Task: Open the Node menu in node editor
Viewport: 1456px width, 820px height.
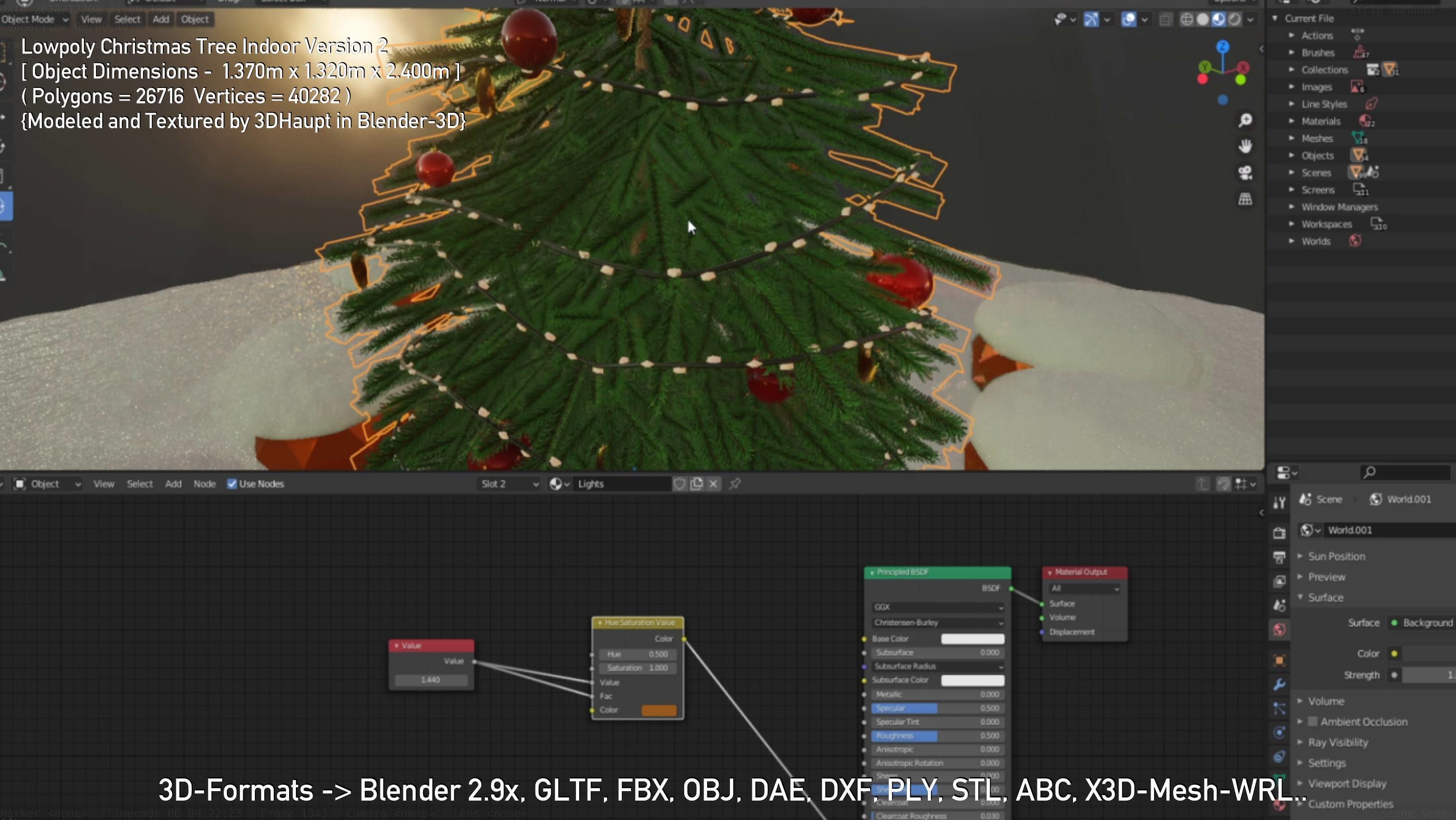Action: [204, 484]
